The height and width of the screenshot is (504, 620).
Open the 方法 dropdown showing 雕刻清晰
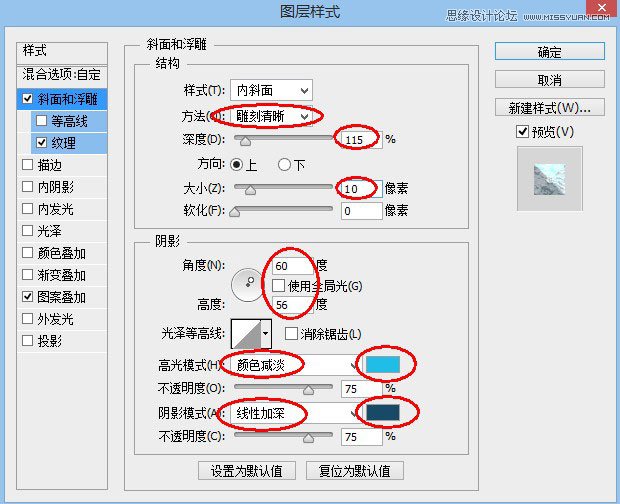click(271, 116)
